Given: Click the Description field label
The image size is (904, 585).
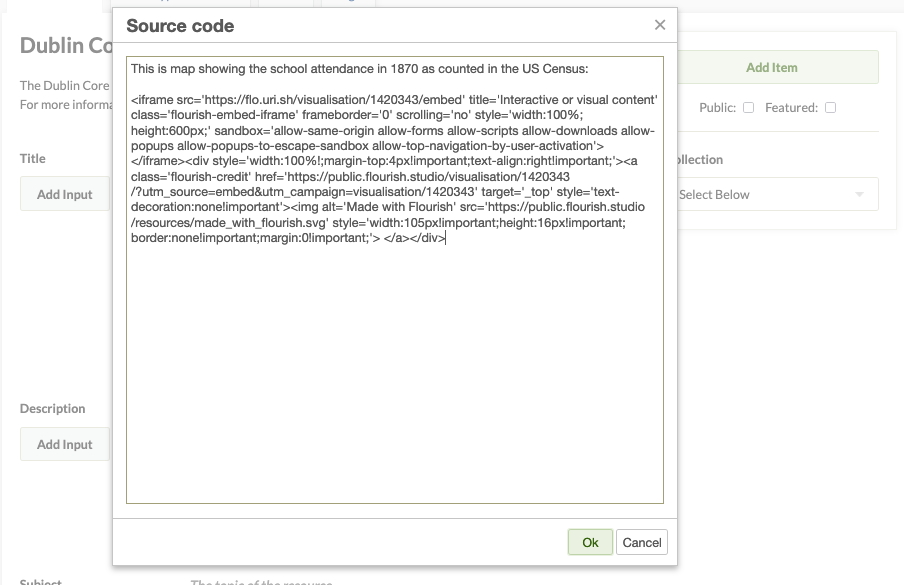Looking at the screenshot, I should (52, 409).
